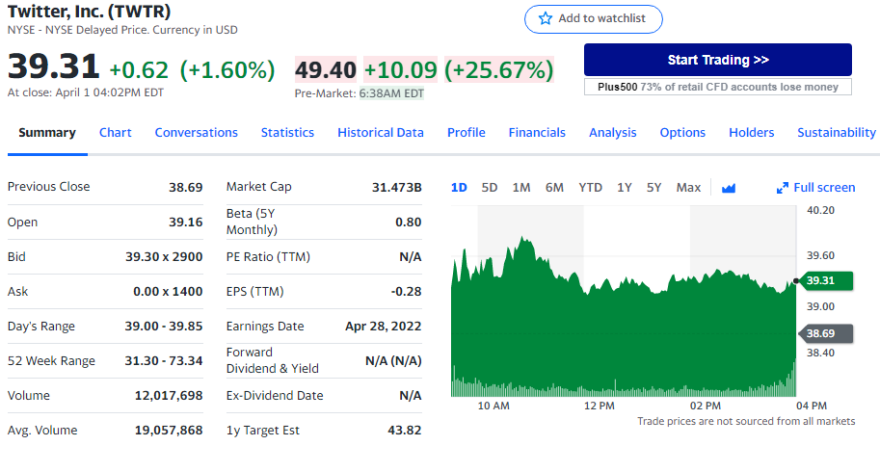Image resolution: width=880 pixels, height=472 pixels.
Task: Click the Plus500 CFD disclaimer link
Action: click(x=717, y=87)
